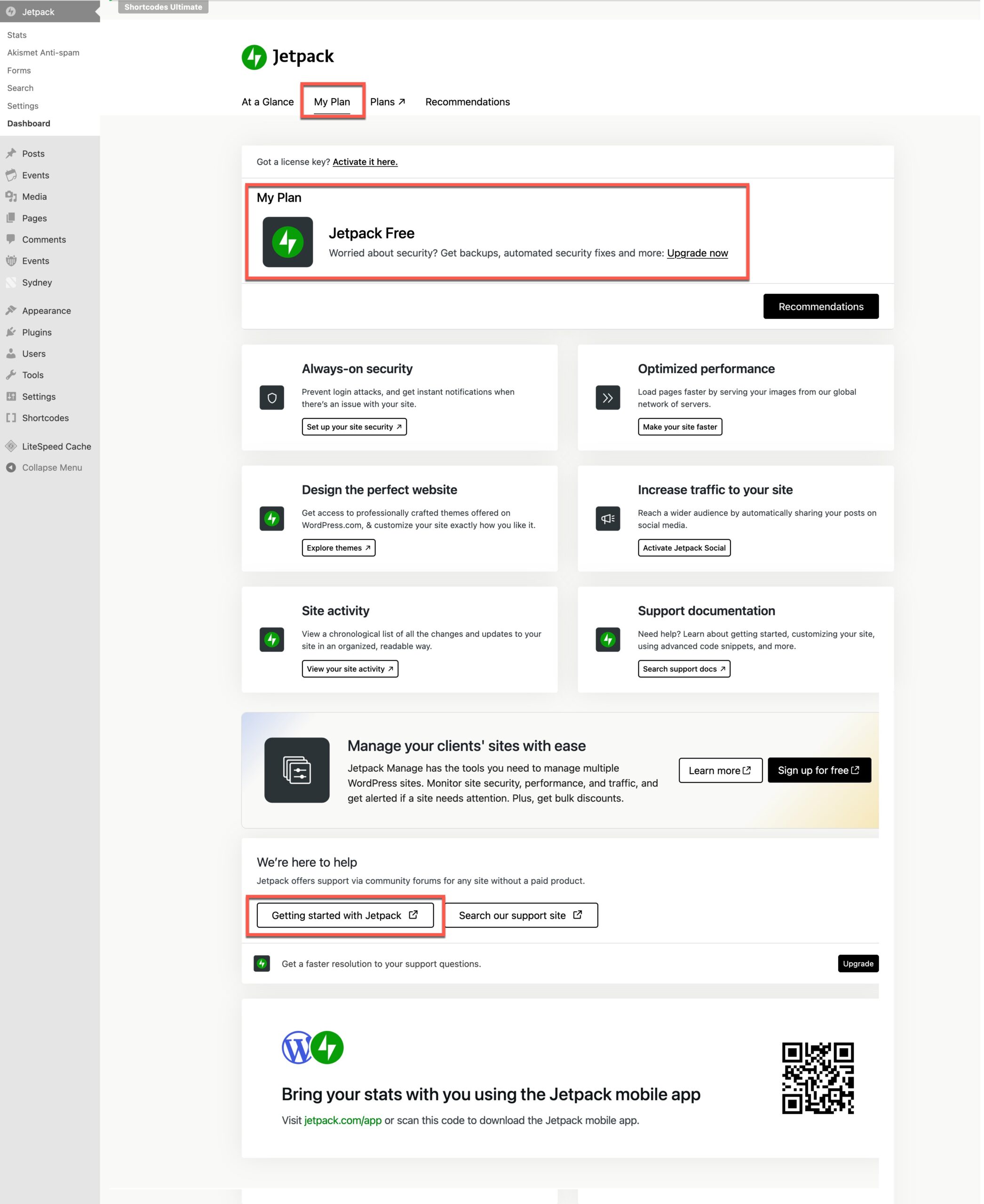Screen dimensions: 984x1204
Task: Click the Jetpack Free plan icon
Action: [288, 243]
